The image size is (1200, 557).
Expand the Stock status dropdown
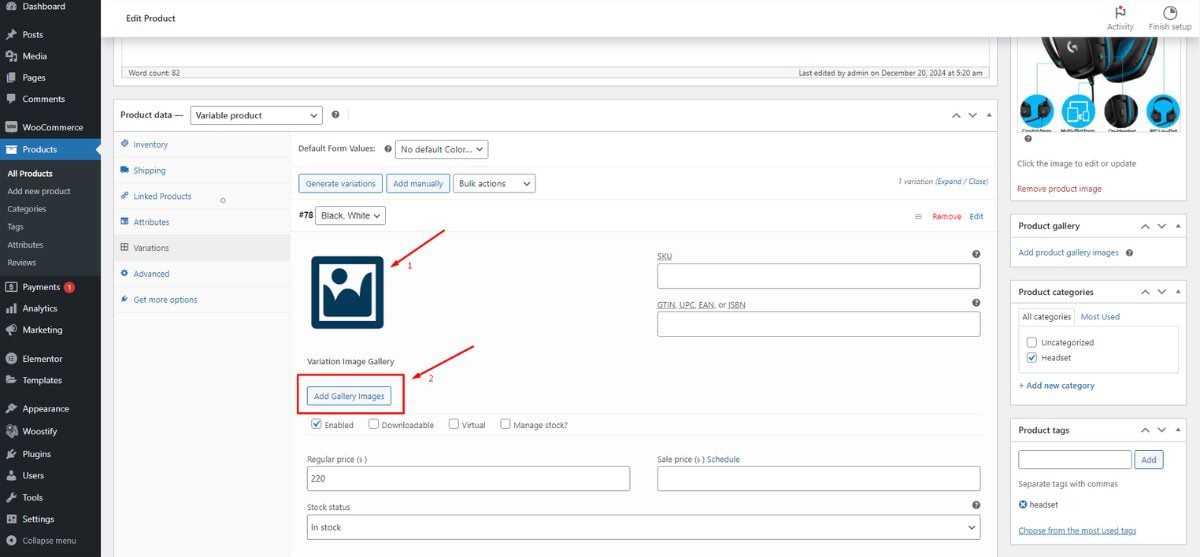click(x=643, y=527)
